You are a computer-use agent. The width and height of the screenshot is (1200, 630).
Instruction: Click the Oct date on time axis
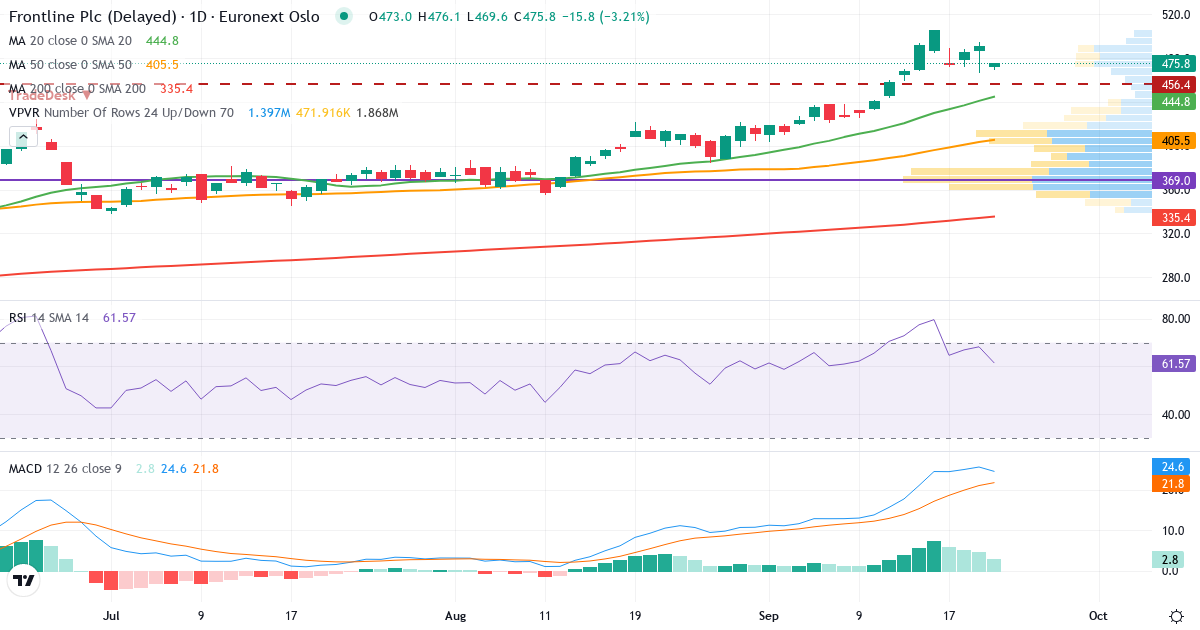click(x=1098, y=616)
